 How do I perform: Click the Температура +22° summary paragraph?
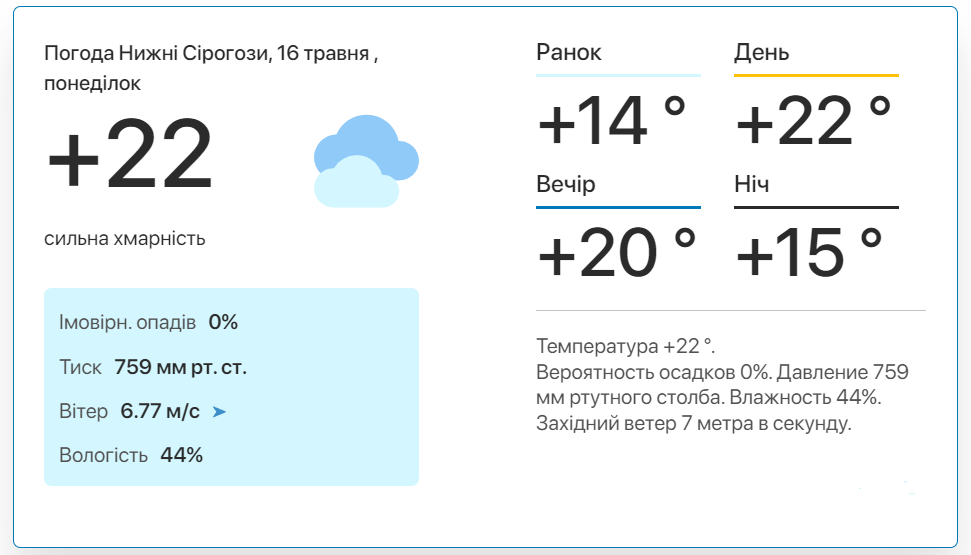pos(722,385)
